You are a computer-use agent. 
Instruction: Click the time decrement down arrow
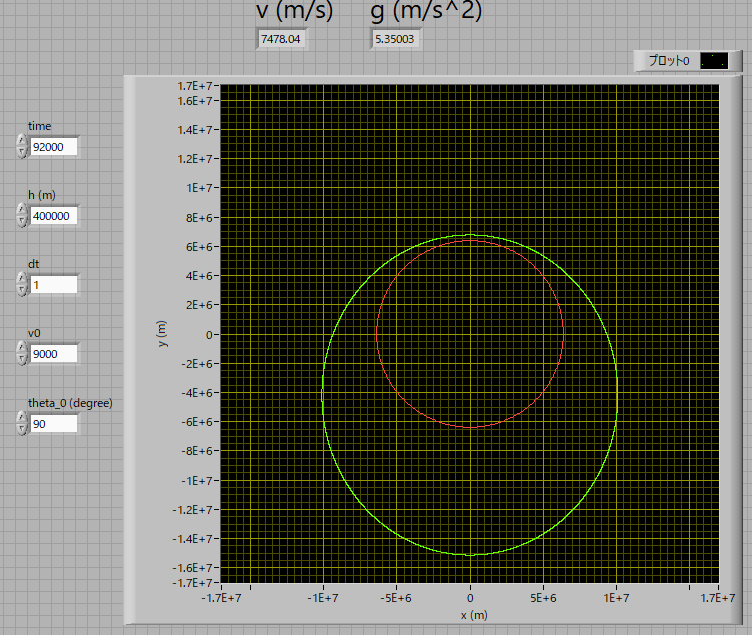[22, 152]
